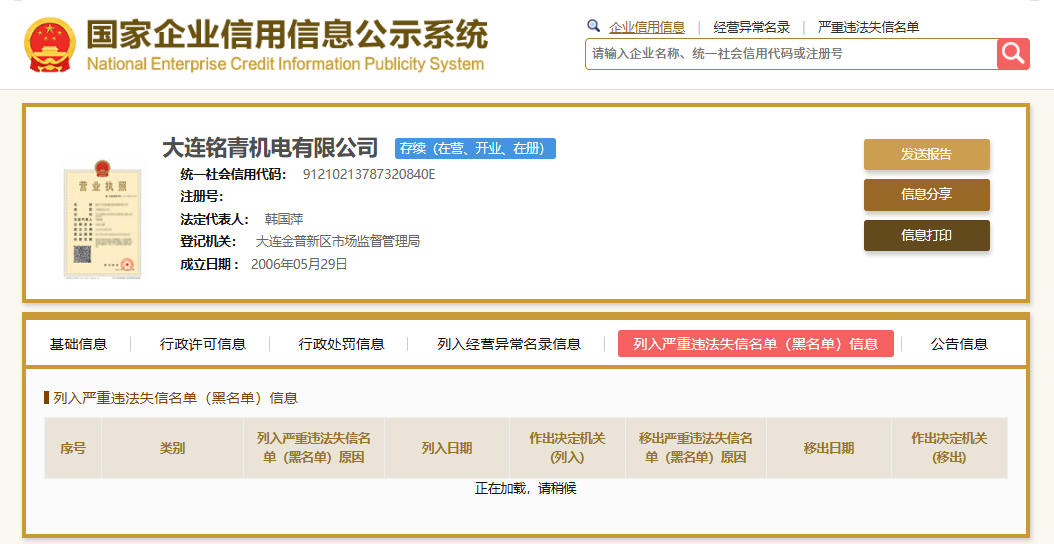Viewport: 1054px width, 544px height.
Task: Click the 发送报告 button
Action: (x=926, y=154)
